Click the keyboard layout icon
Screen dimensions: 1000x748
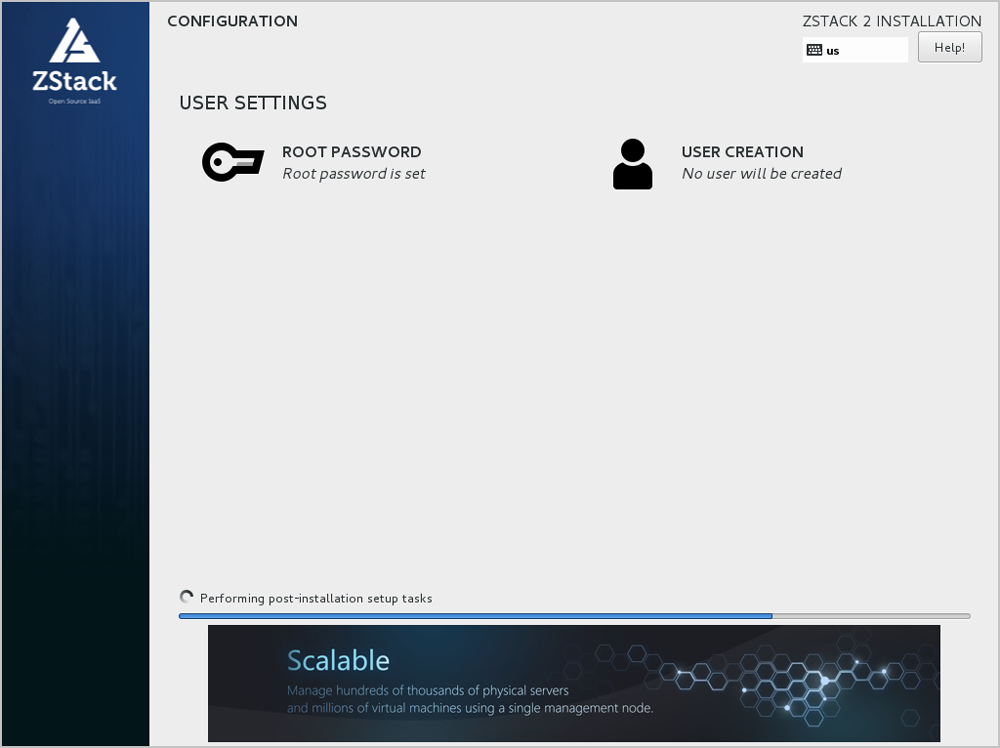tap(816, 49)
